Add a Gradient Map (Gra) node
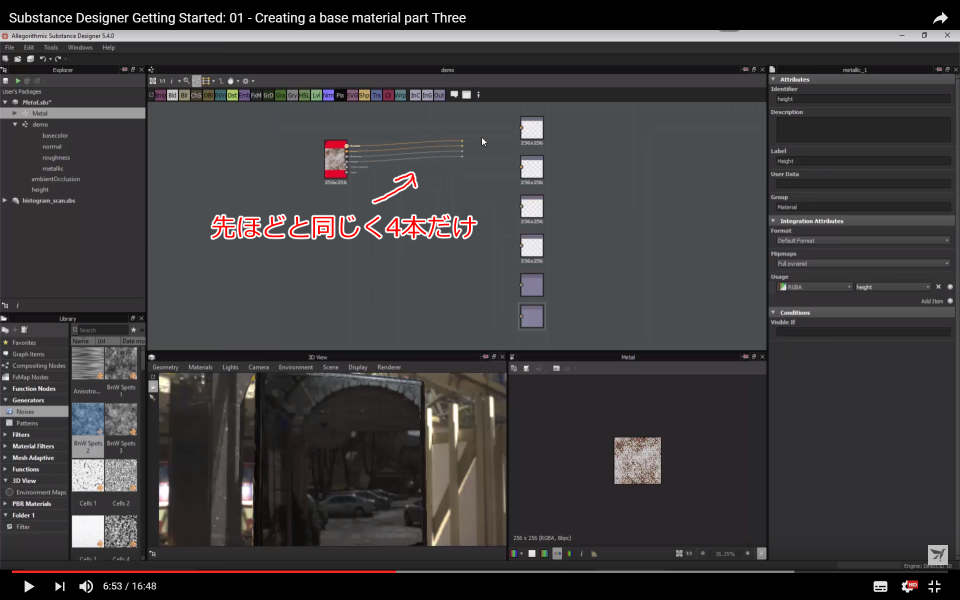The width and height of the screenshot is (960, 600). (280, 95)
